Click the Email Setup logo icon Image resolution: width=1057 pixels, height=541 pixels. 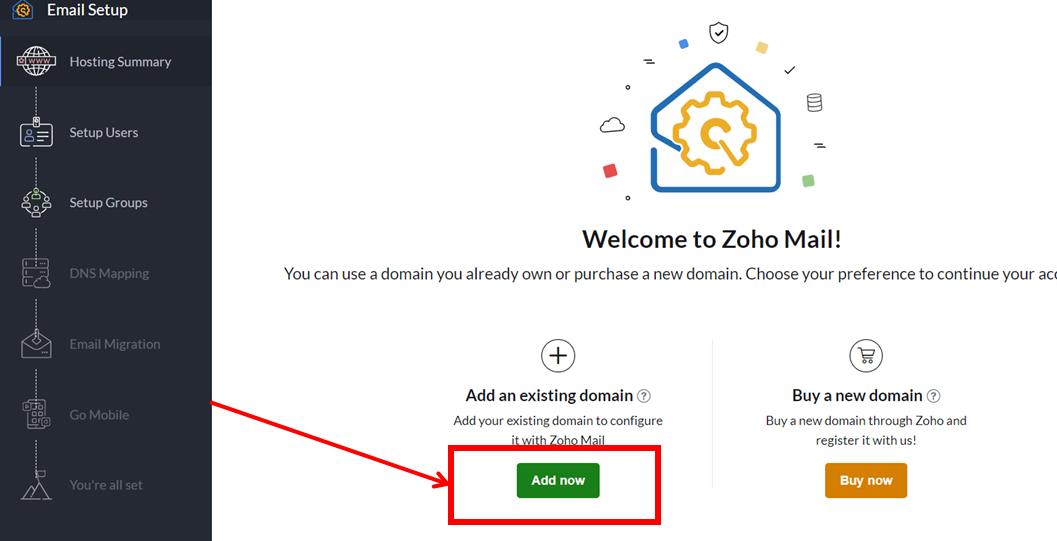click(25, 11)
